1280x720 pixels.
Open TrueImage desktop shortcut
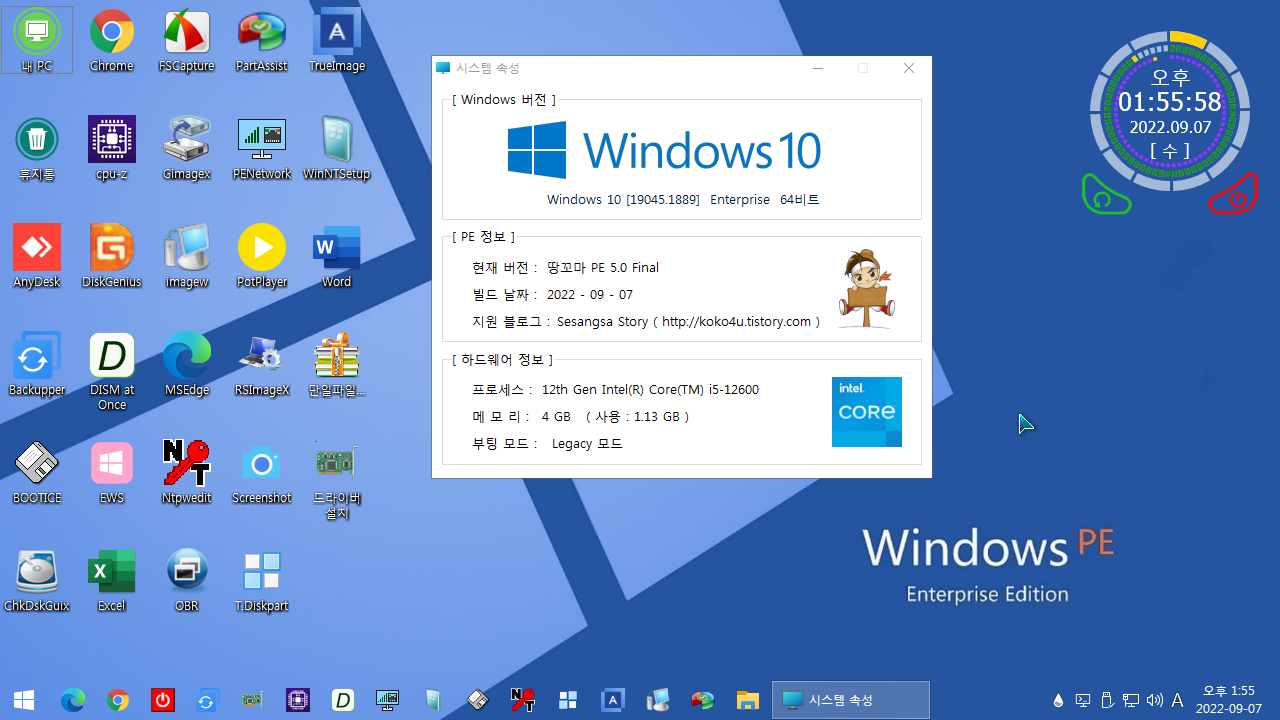[337, 42]
